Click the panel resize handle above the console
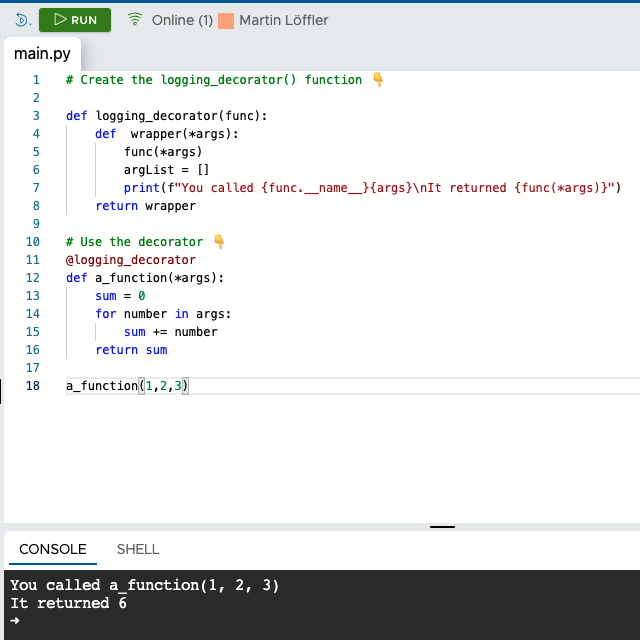This screenshot has height=640, width=640. pyautogui.click(x=442, y=527)
